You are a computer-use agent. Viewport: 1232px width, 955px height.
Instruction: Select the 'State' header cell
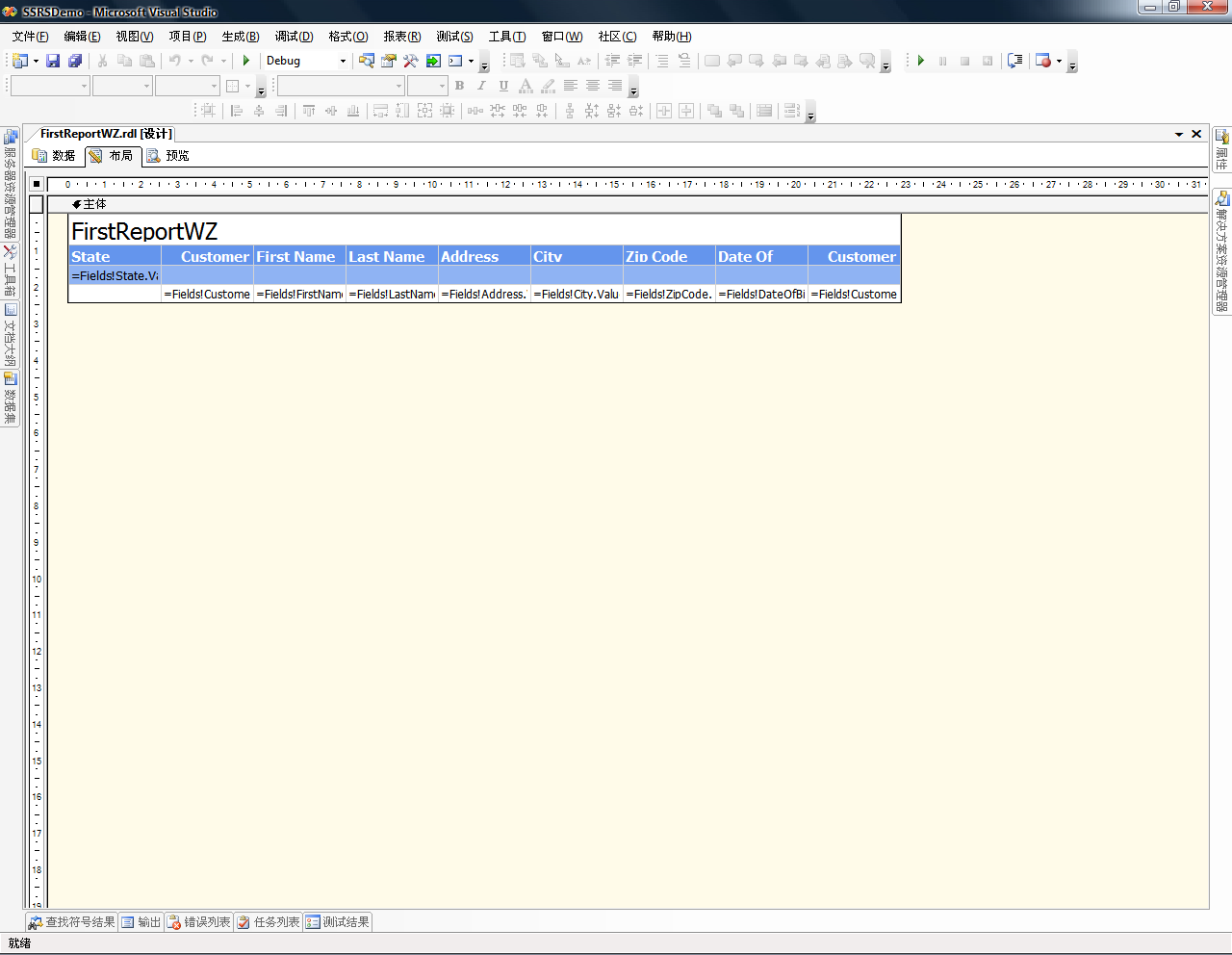115,256
